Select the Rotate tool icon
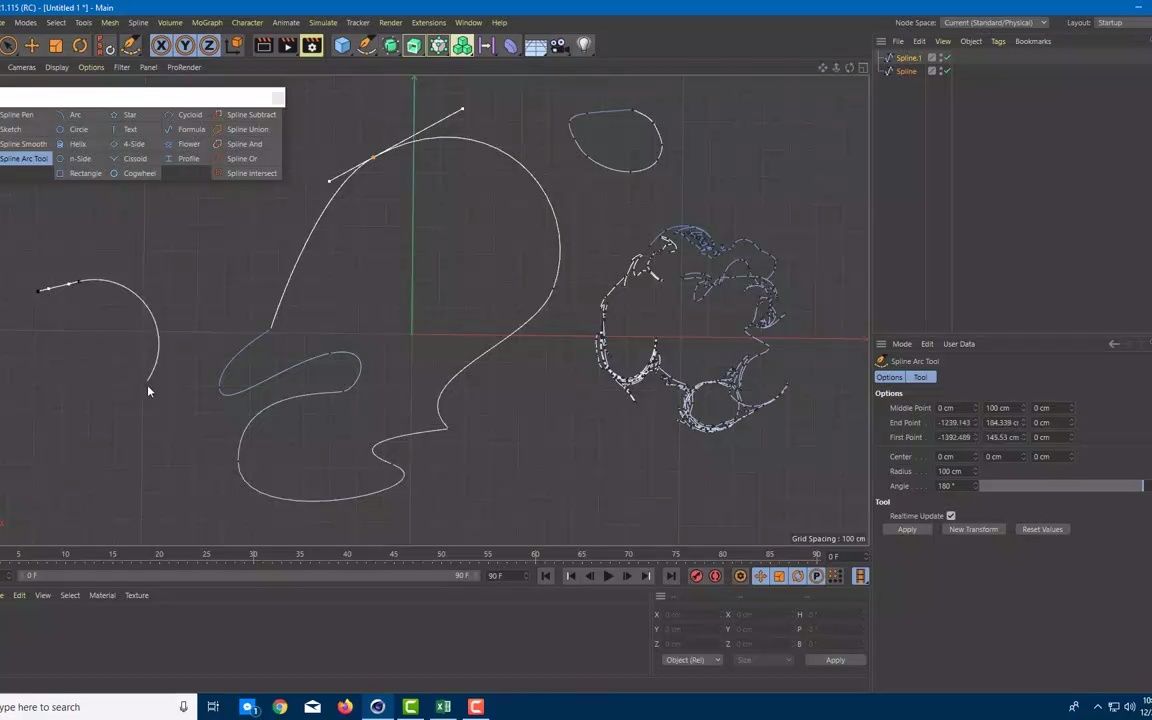1152x720 pixels. tap(79, 46)
